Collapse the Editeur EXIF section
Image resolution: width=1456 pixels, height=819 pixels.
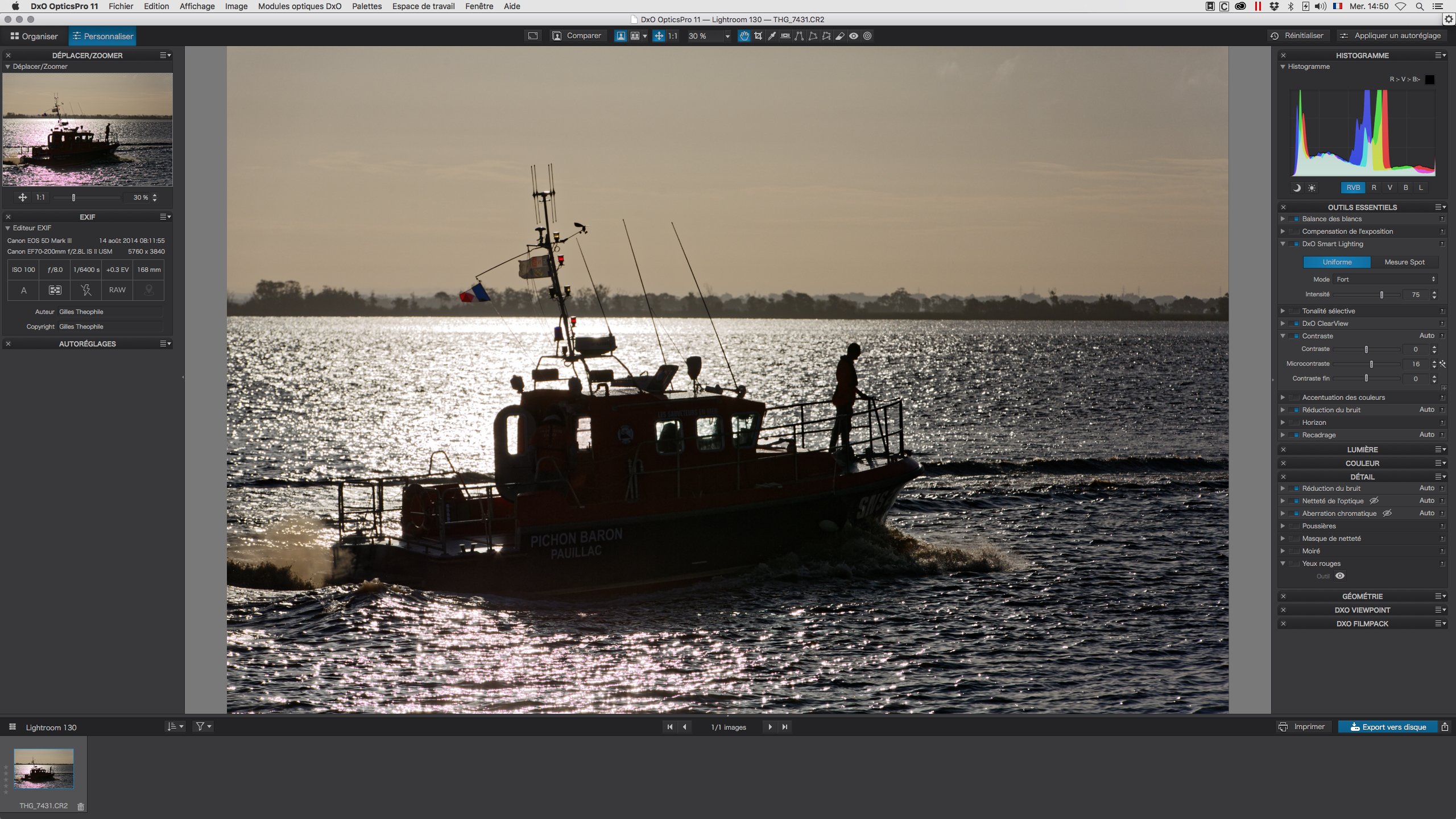(8, 228)
